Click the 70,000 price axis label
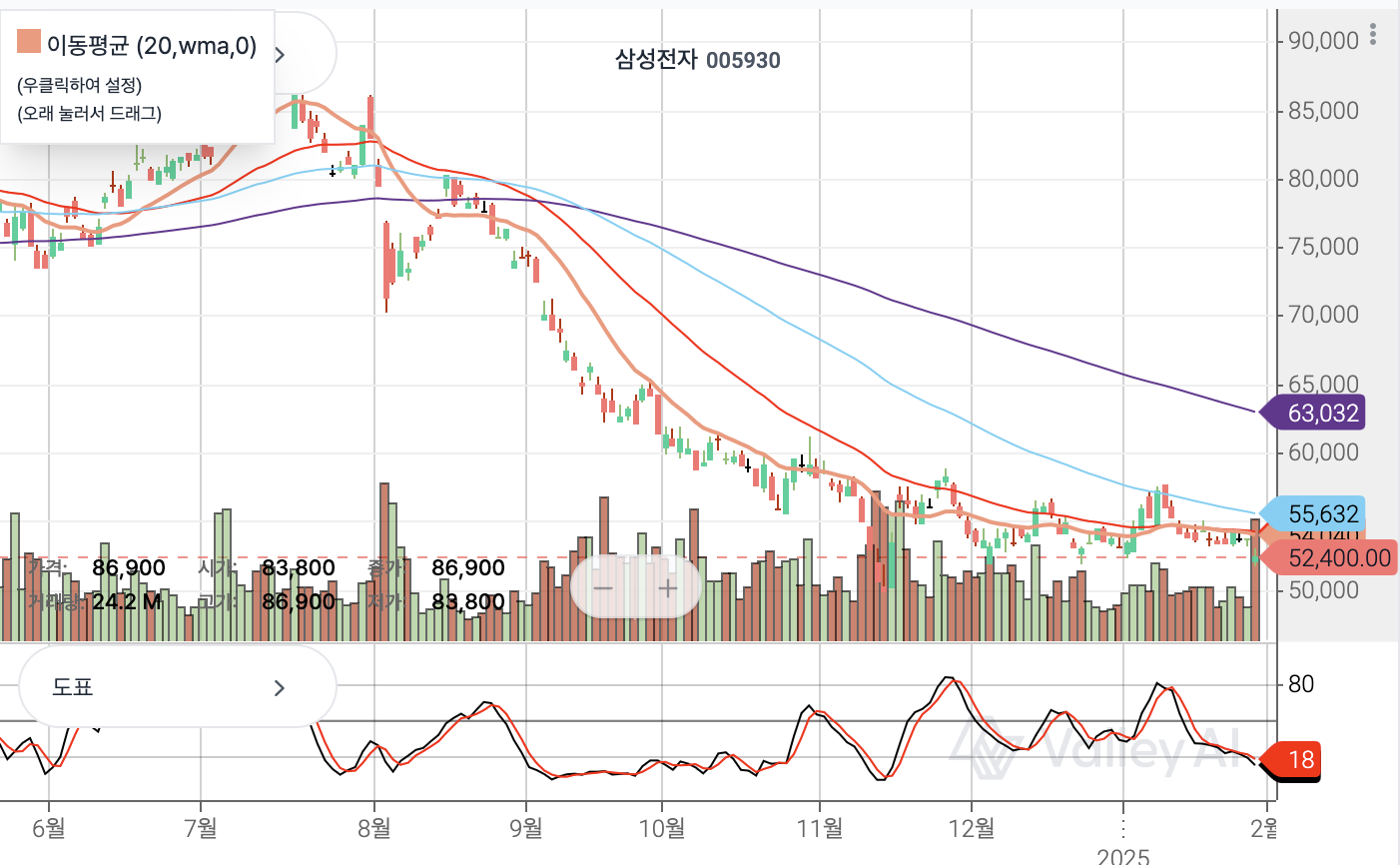 [1323, 315]
